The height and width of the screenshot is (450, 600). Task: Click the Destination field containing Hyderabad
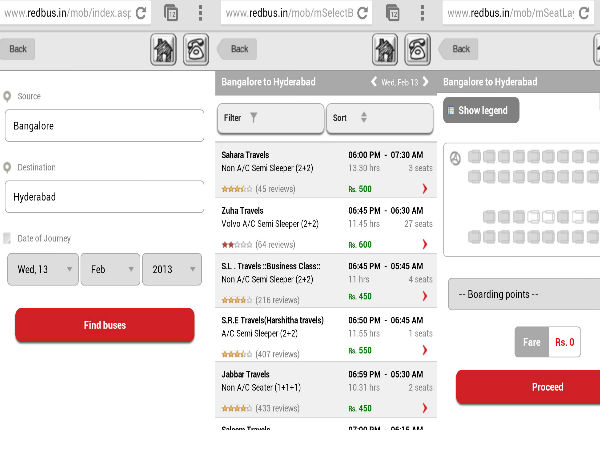(103, 197)
